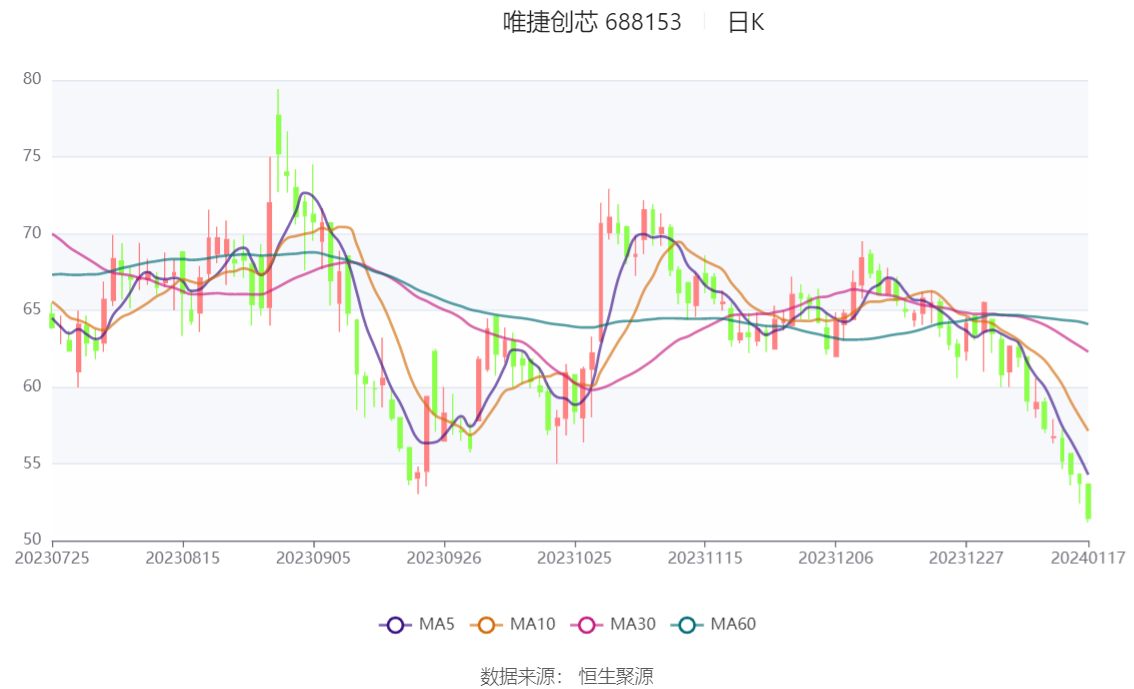Click y-axis value 65
Viewport: 1134px width, 689px height.
(32, 309)
